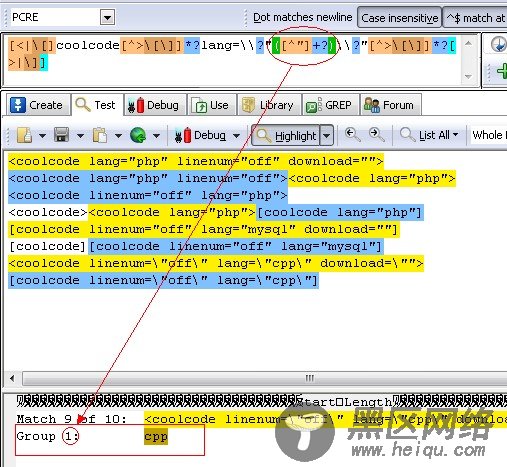
Task: Switch to the GREP tab
Action: tap(330, 105)
